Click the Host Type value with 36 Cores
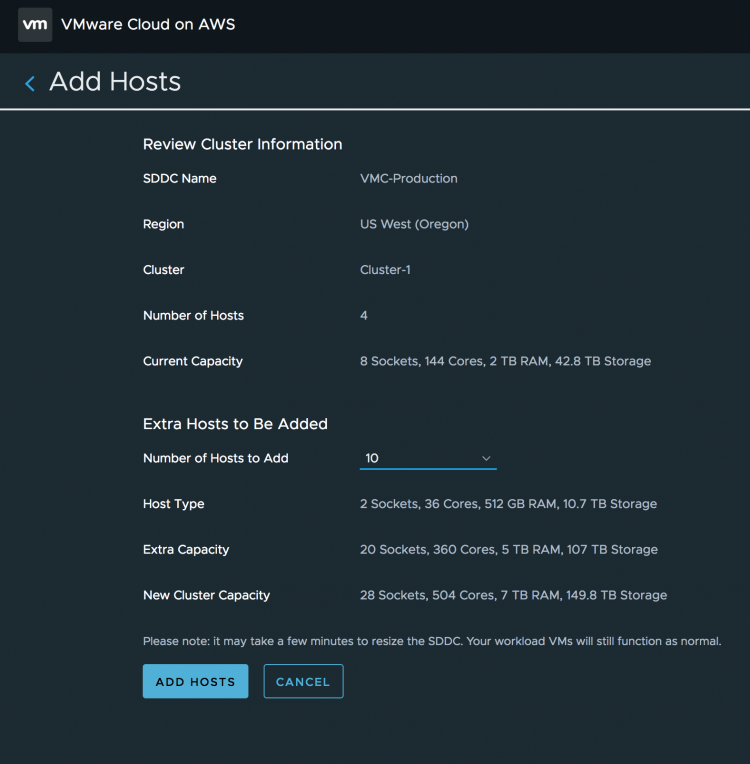Screen dimensions: 750x764 tap(508, 504)
